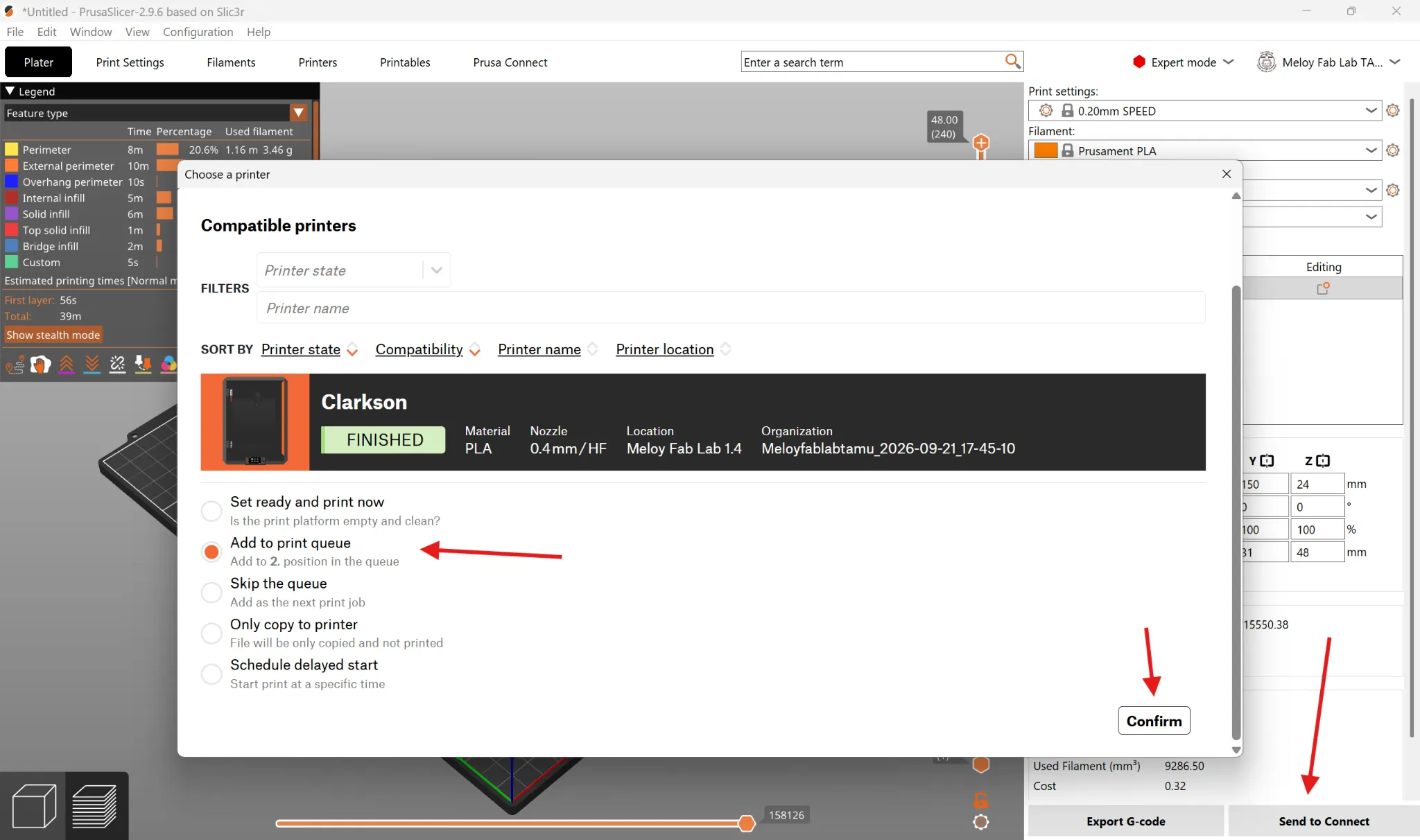1420x840 pixels.
Task: Toggle retractions triple-up-arrow icon
Action: [x=67, y=364]
